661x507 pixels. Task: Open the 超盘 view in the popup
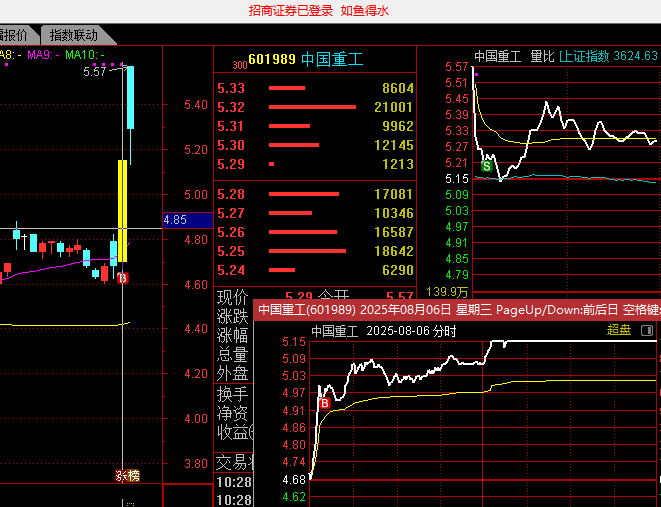click(x=619, y=330)
